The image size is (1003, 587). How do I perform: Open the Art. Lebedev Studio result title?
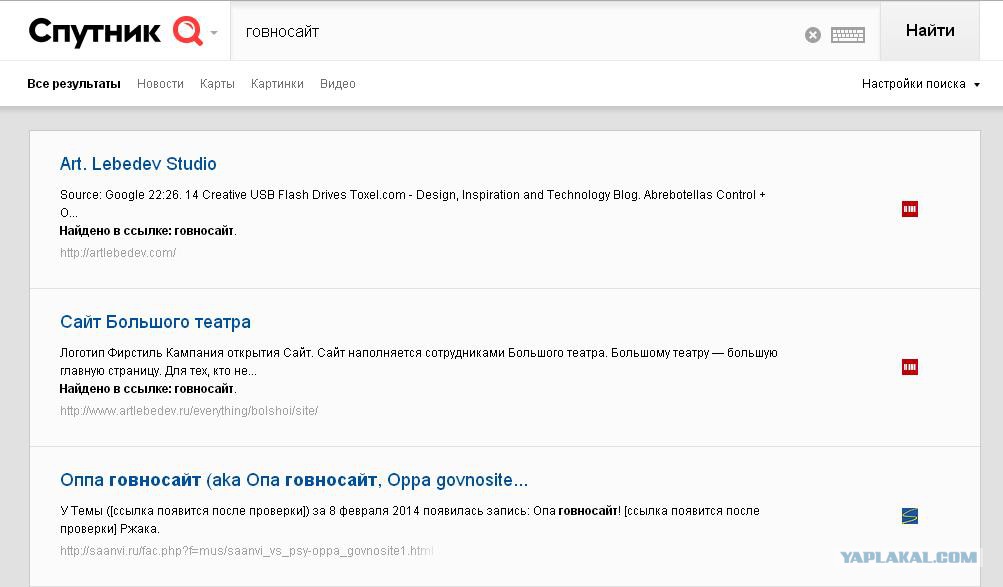click(x=138, y=164)
